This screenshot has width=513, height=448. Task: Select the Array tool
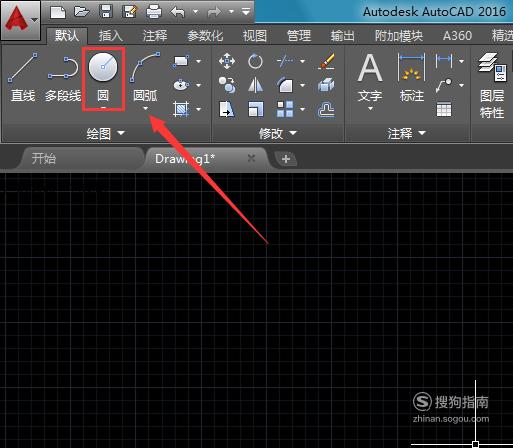pos(285,109)
